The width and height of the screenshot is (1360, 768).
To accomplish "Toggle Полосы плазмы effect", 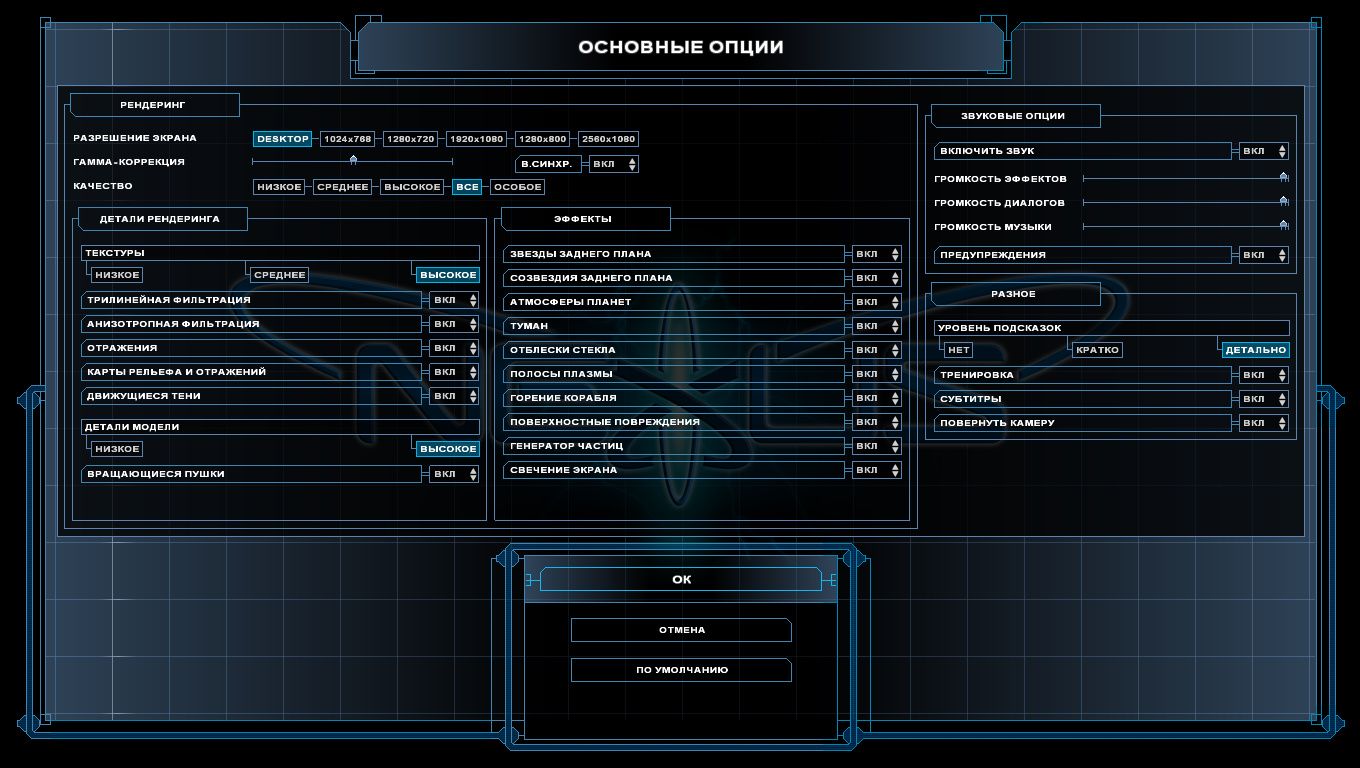I will [877, 374].
